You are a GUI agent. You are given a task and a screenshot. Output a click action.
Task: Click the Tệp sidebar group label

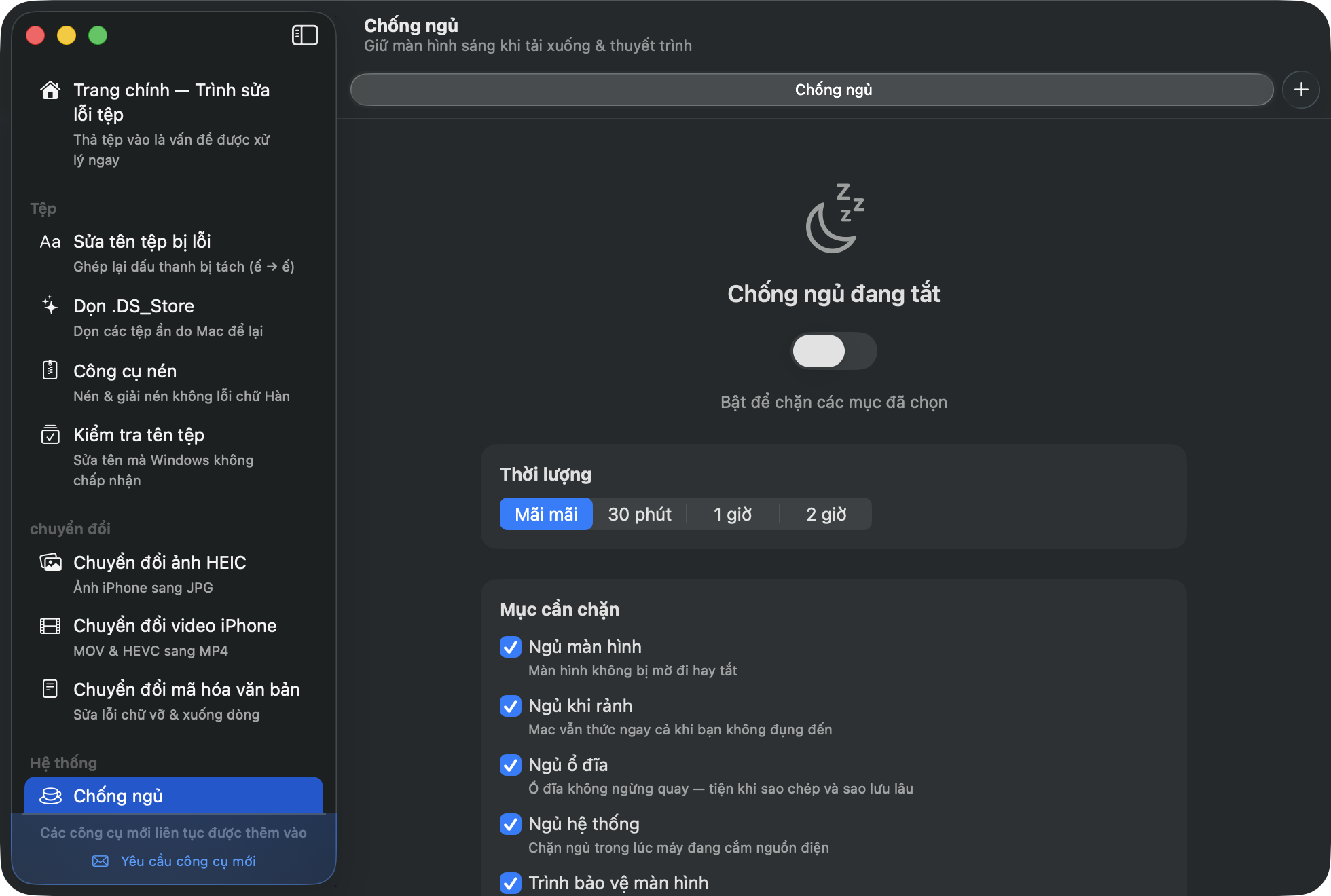(43, 208)
